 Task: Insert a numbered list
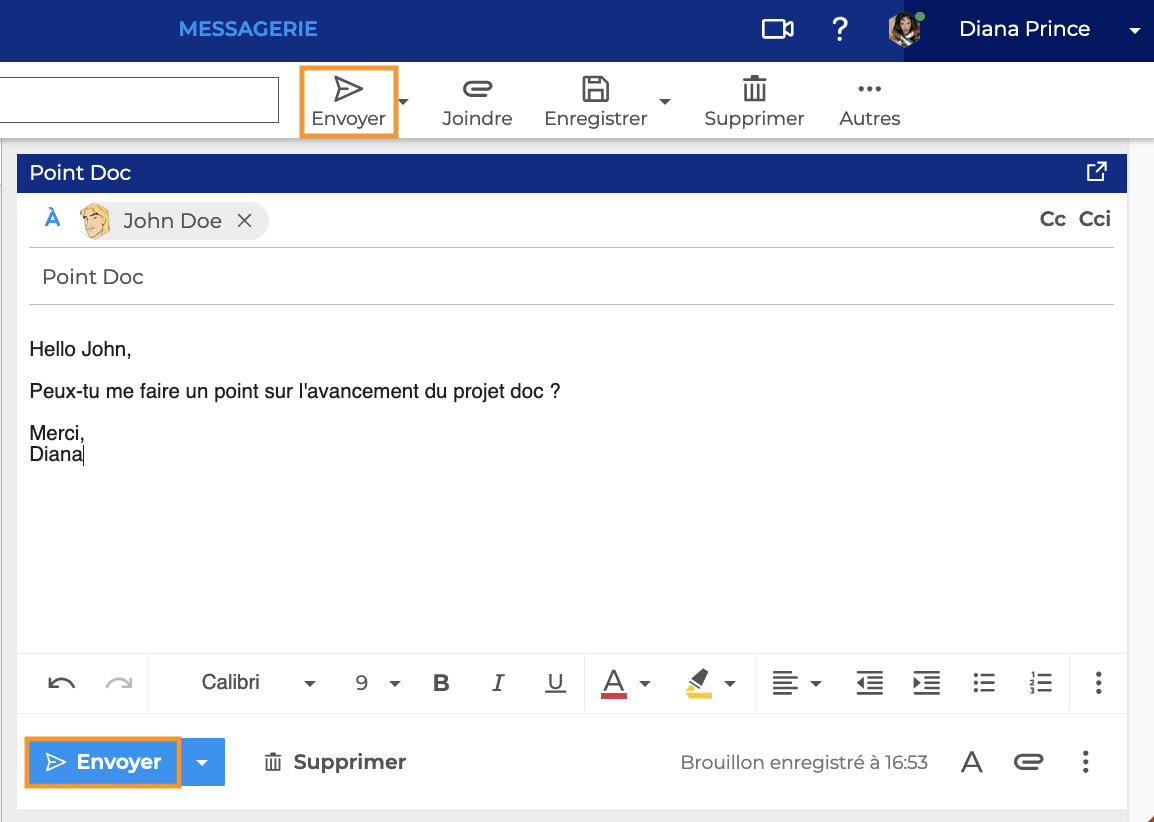coord(1040,683)
